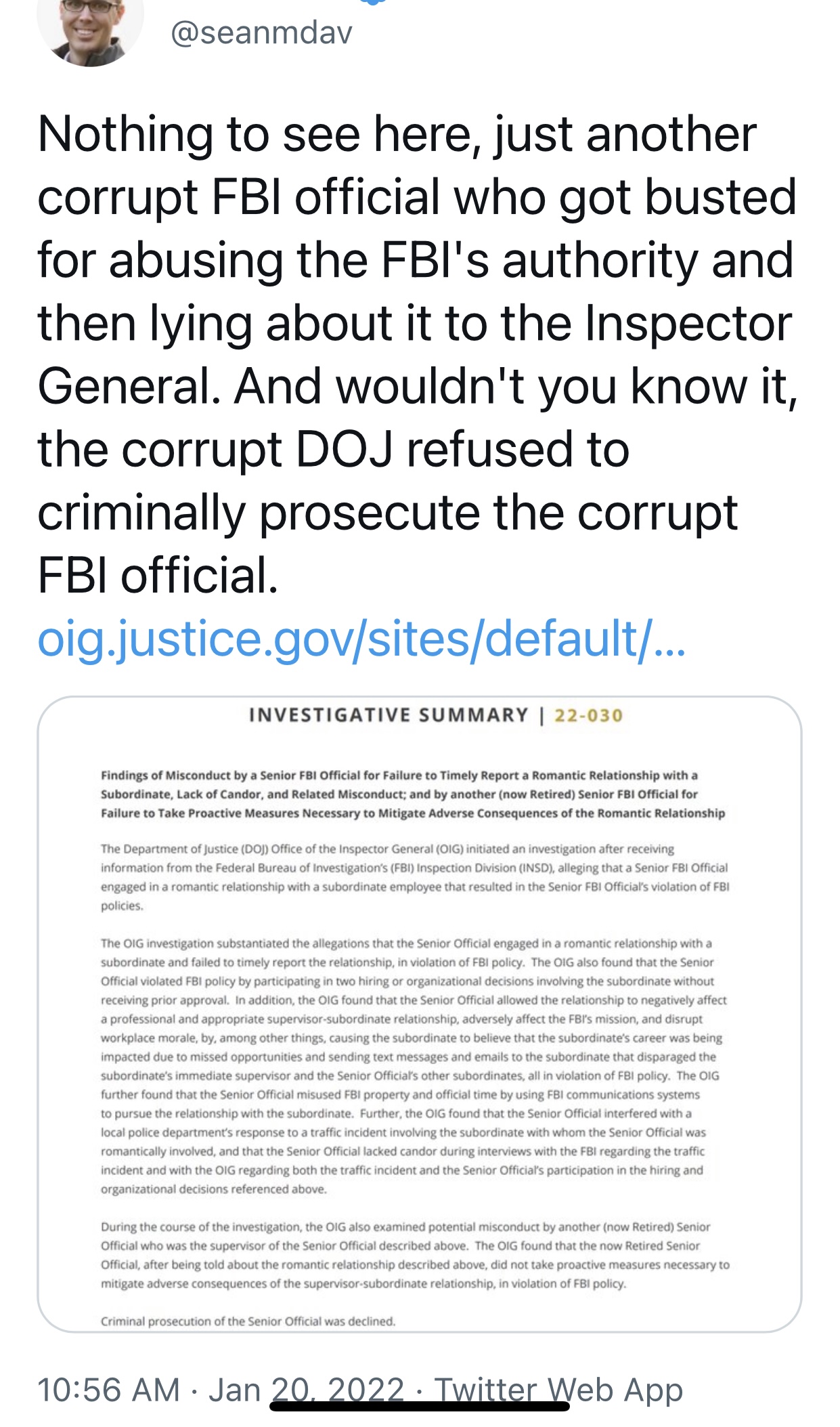Viewport: 840px width, 1427px height.
Task: Click the bold Findings of Misconduct title
Action: 413,794
